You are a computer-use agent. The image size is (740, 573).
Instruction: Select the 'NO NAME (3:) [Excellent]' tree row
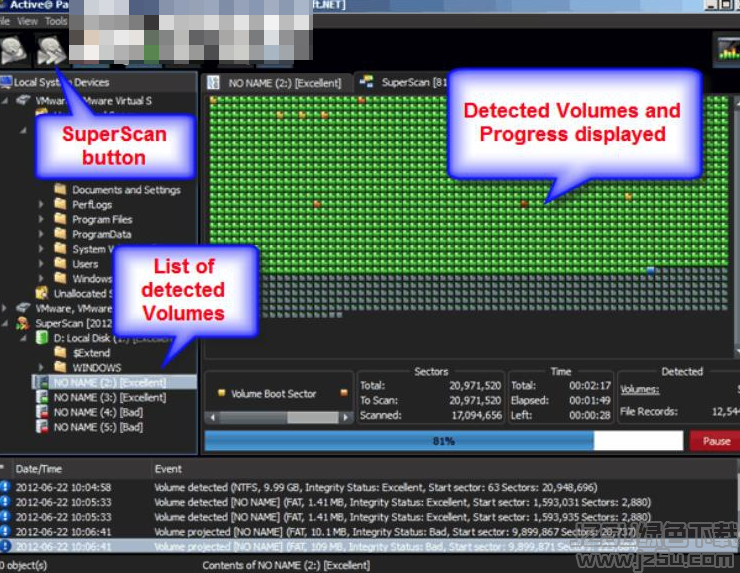pyautogui.click(x=109, y=397)
